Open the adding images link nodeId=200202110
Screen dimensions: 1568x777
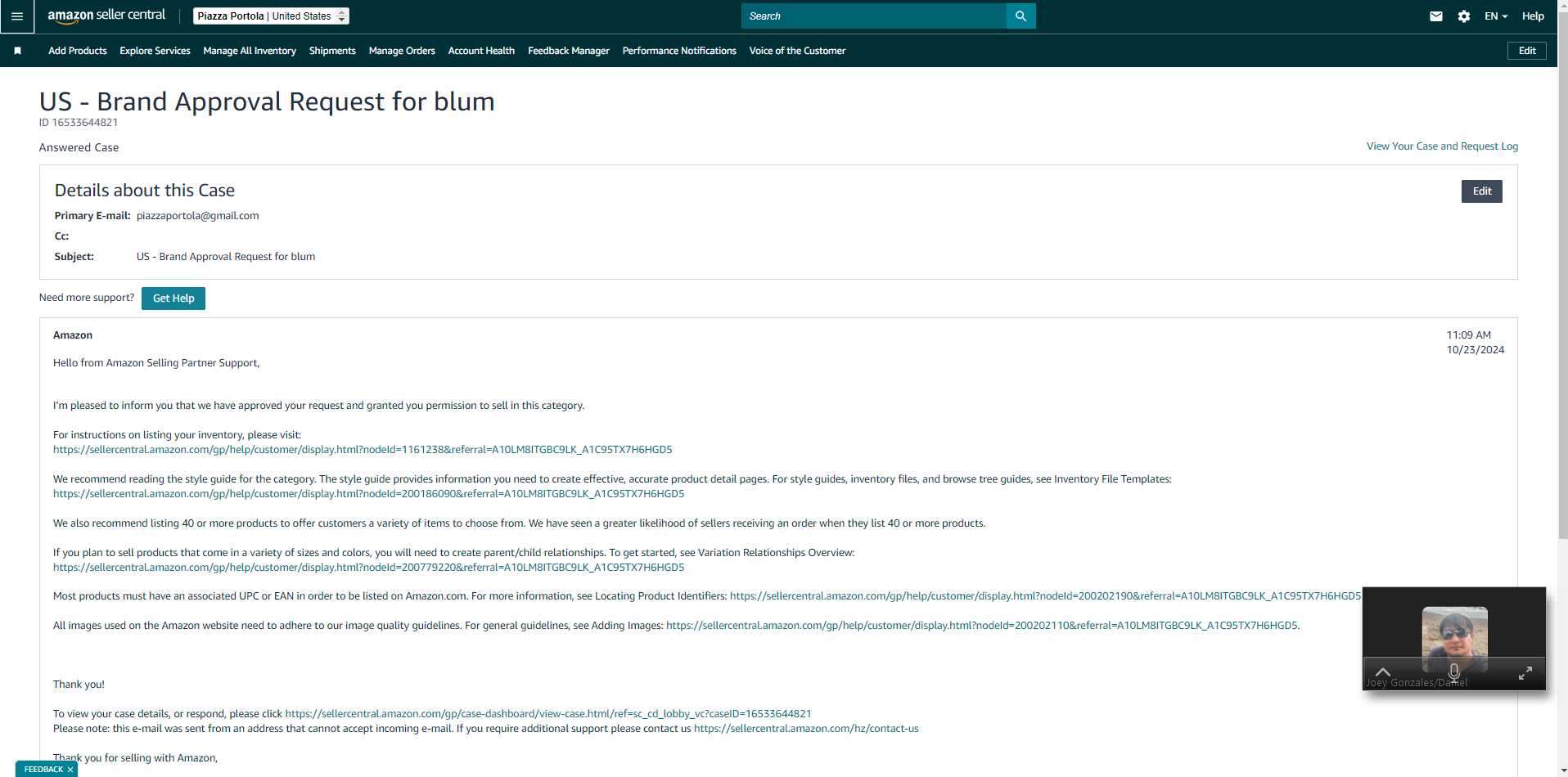click(982, 626)
